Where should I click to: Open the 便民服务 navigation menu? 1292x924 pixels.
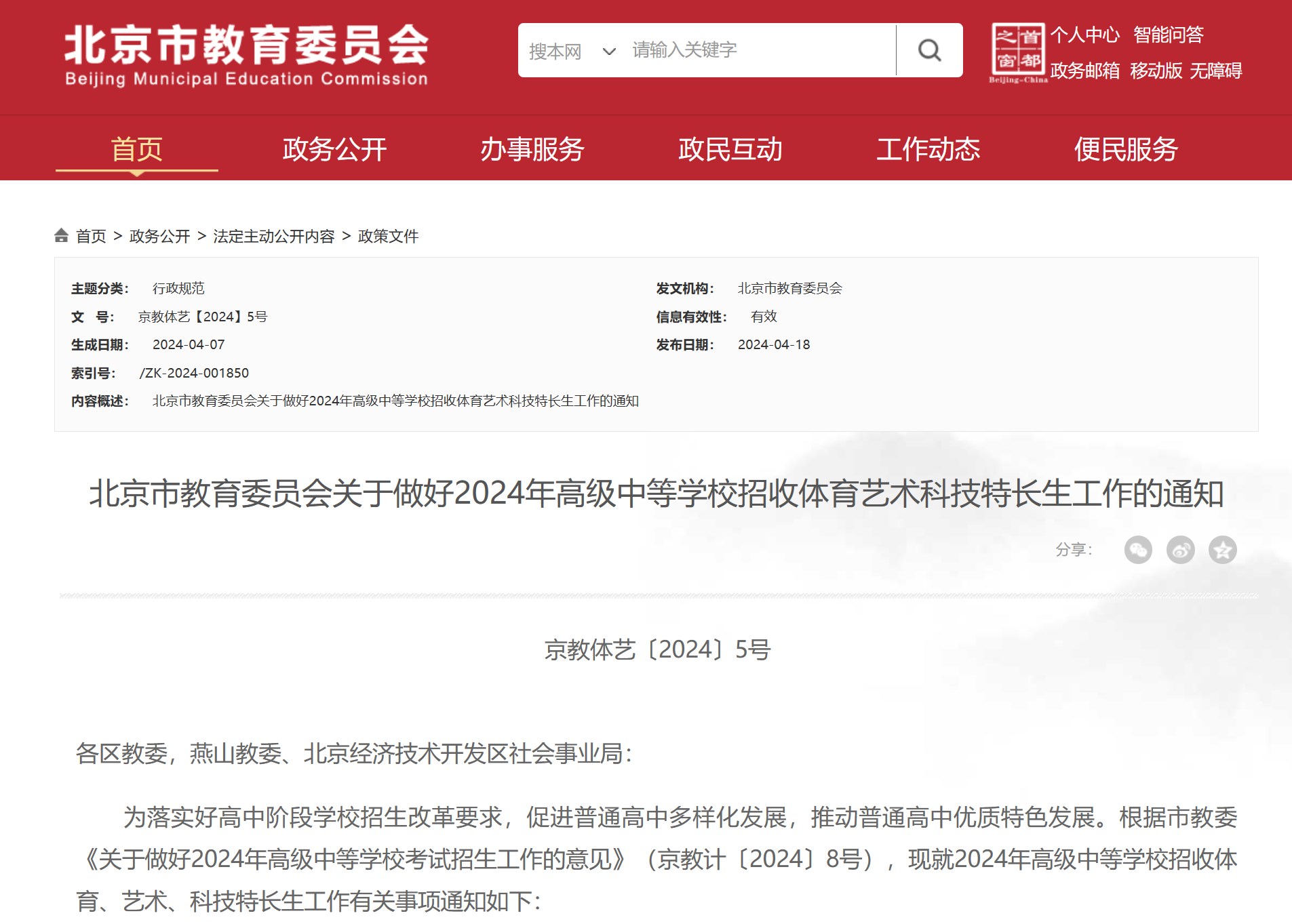coord(1126,149)
